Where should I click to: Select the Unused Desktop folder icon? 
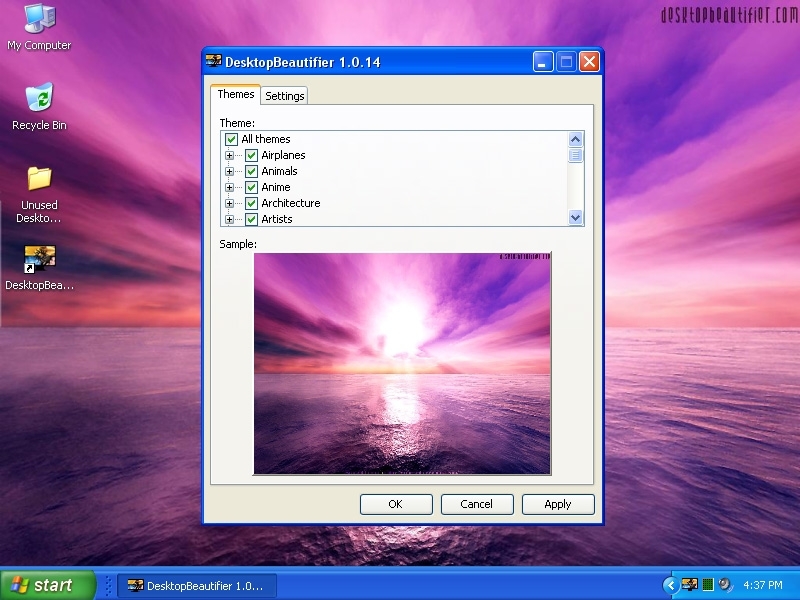[39, 194]
